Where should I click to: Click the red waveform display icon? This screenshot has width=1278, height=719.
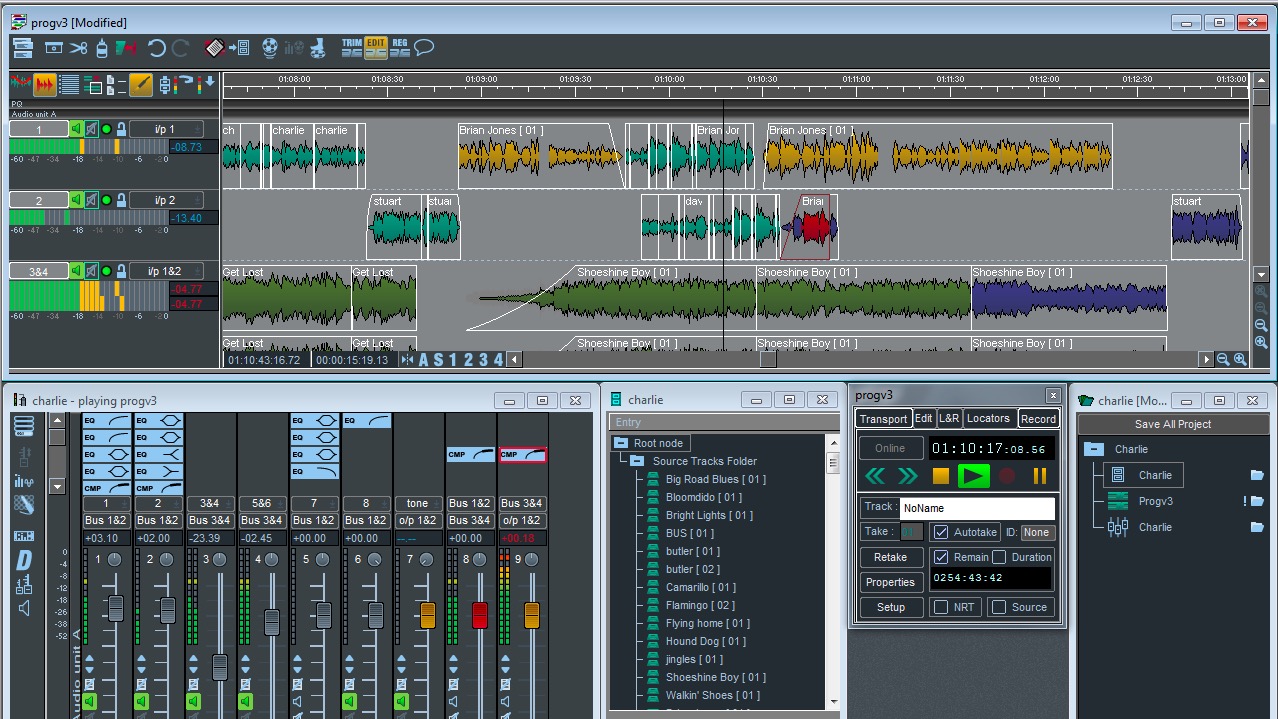tap(21, 83)
